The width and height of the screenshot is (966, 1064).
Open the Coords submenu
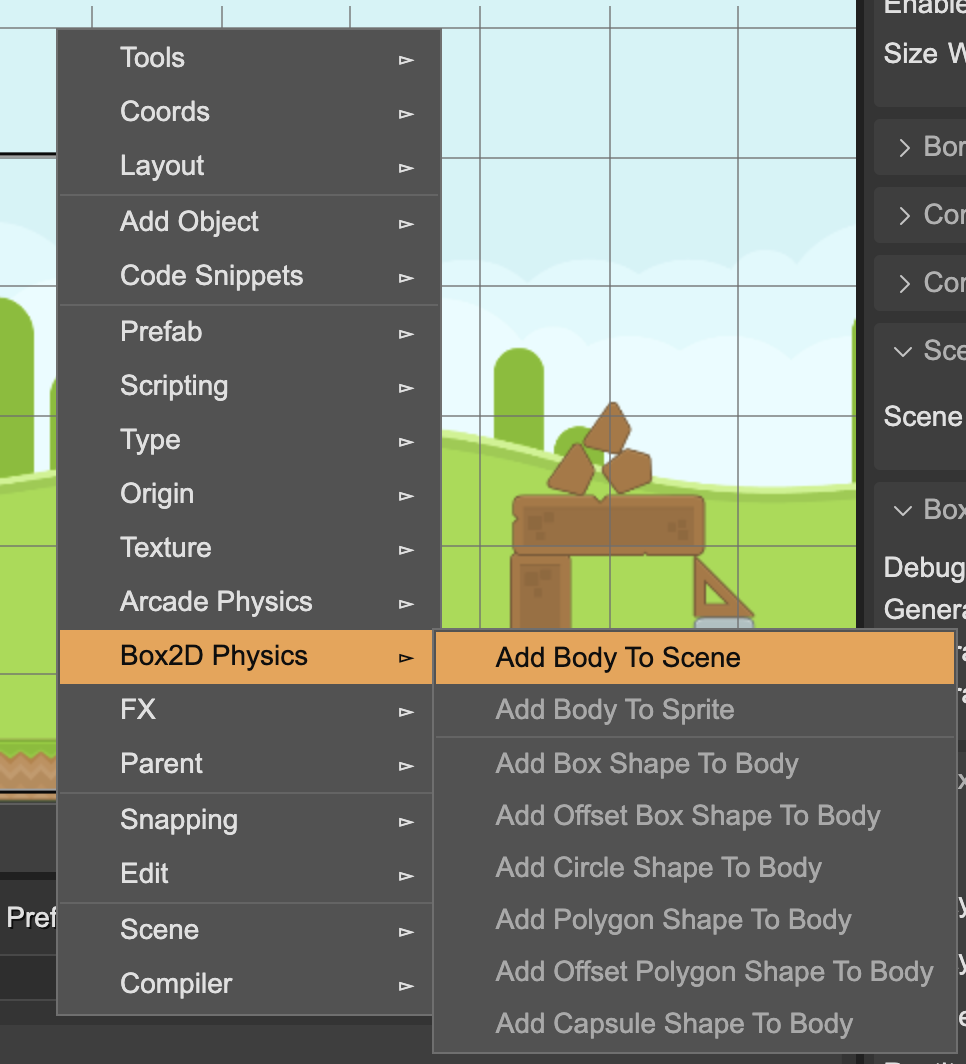point(249,112)
